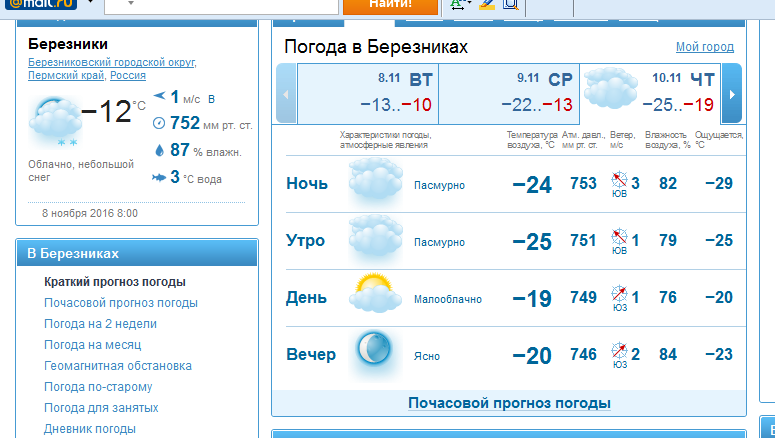Click the humidity water drop icon
This screenshot has width=775, height=438.
158,150
